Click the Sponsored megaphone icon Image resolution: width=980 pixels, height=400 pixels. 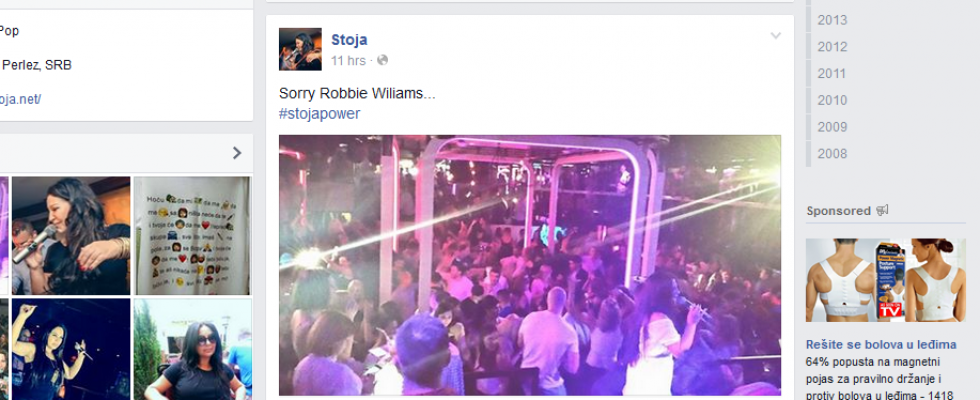(x=883, y=211)
